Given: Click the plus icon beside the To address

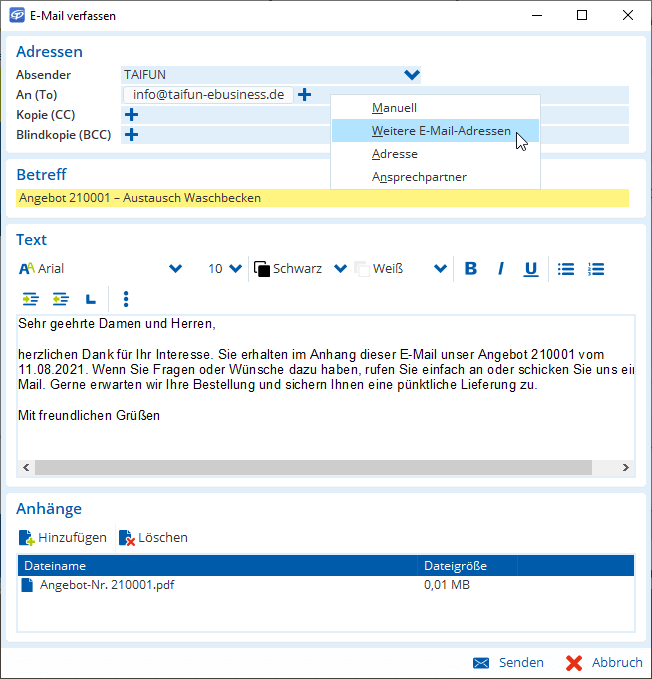Looking at the screenshot, I should coord(305,95).
